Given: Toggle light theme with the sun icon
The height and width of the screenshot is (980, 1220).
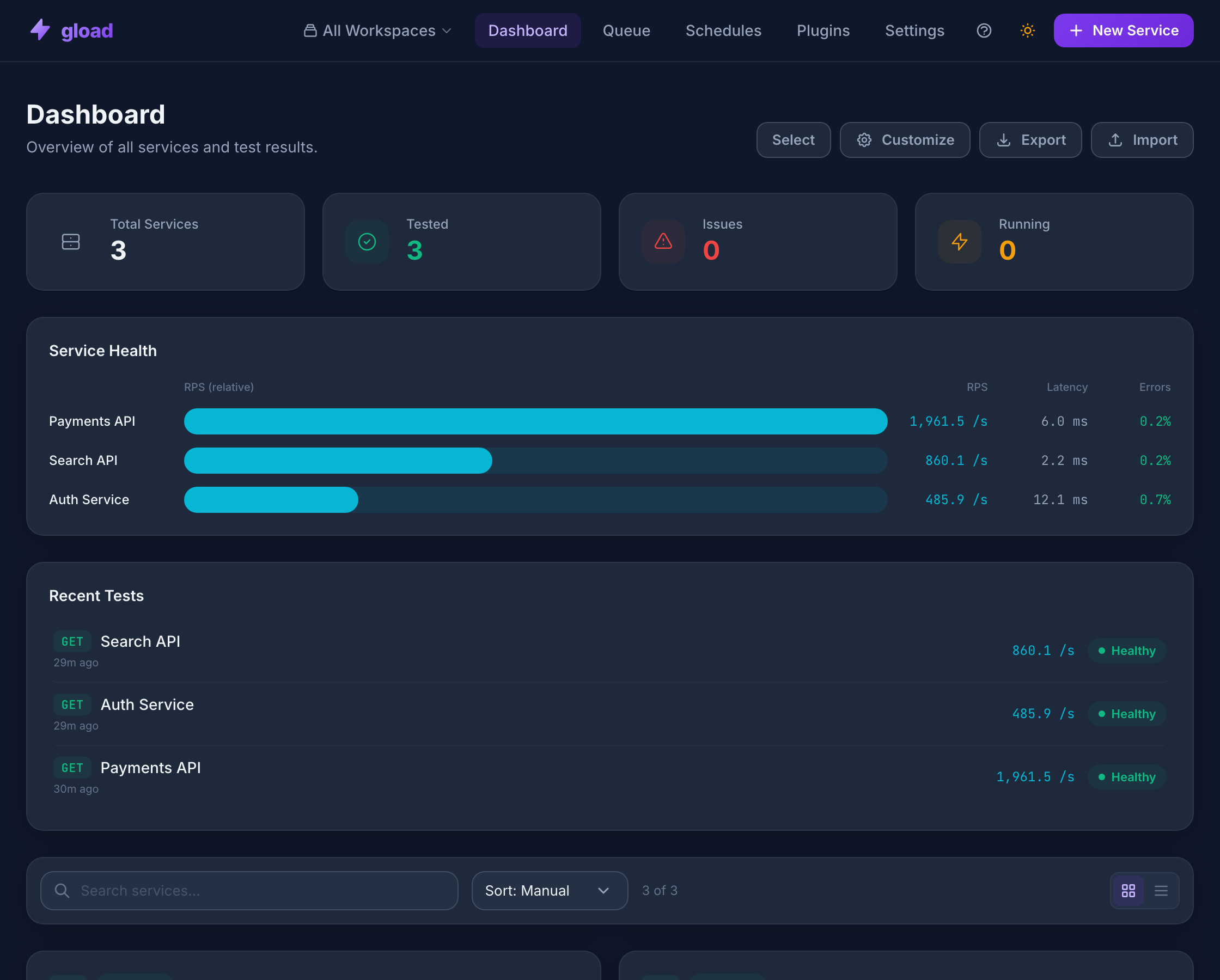Looking at the screenshot, I should (1027, 30).
